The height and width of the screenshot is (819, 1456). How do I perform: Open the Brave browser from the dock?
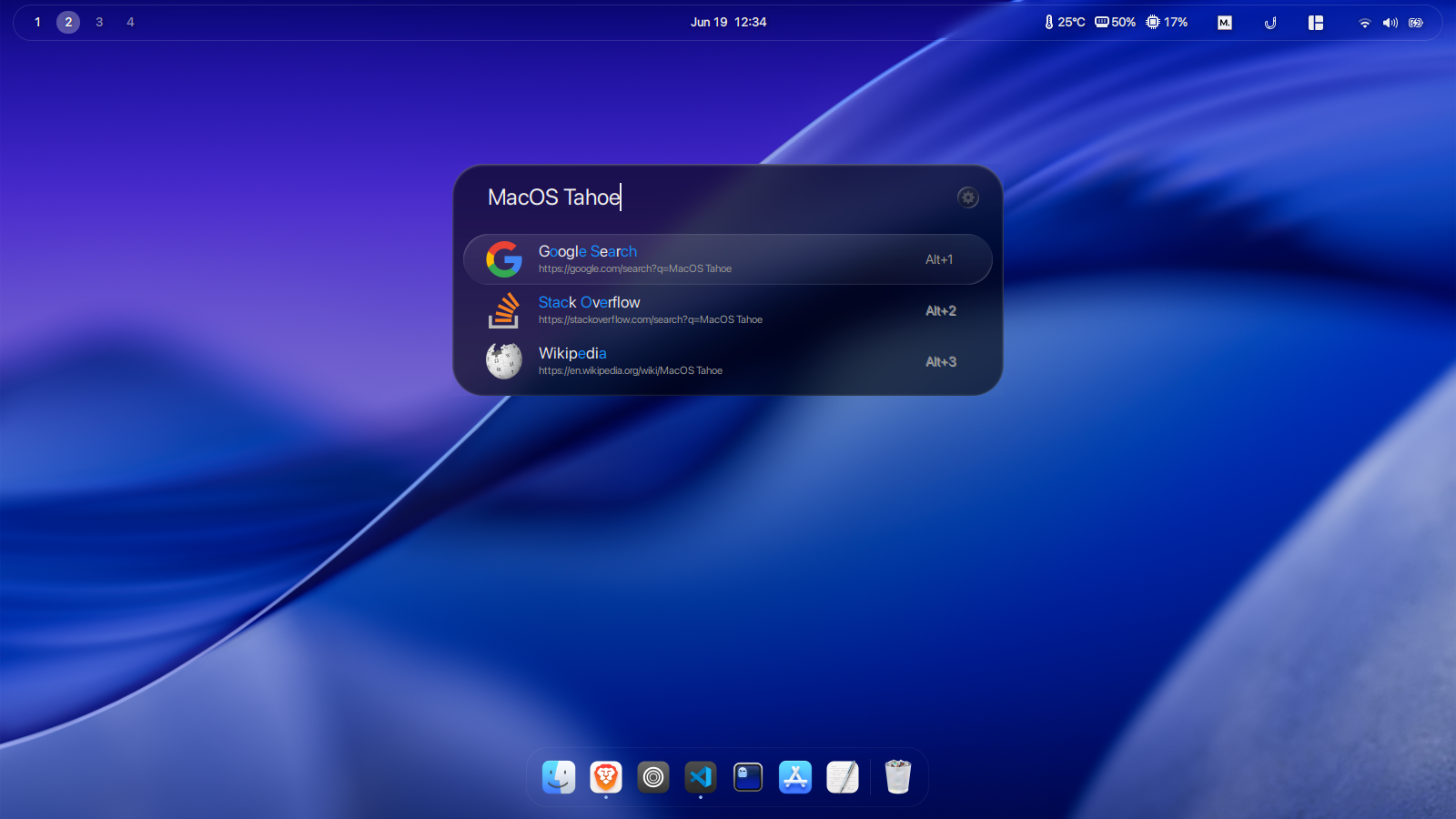605,776
